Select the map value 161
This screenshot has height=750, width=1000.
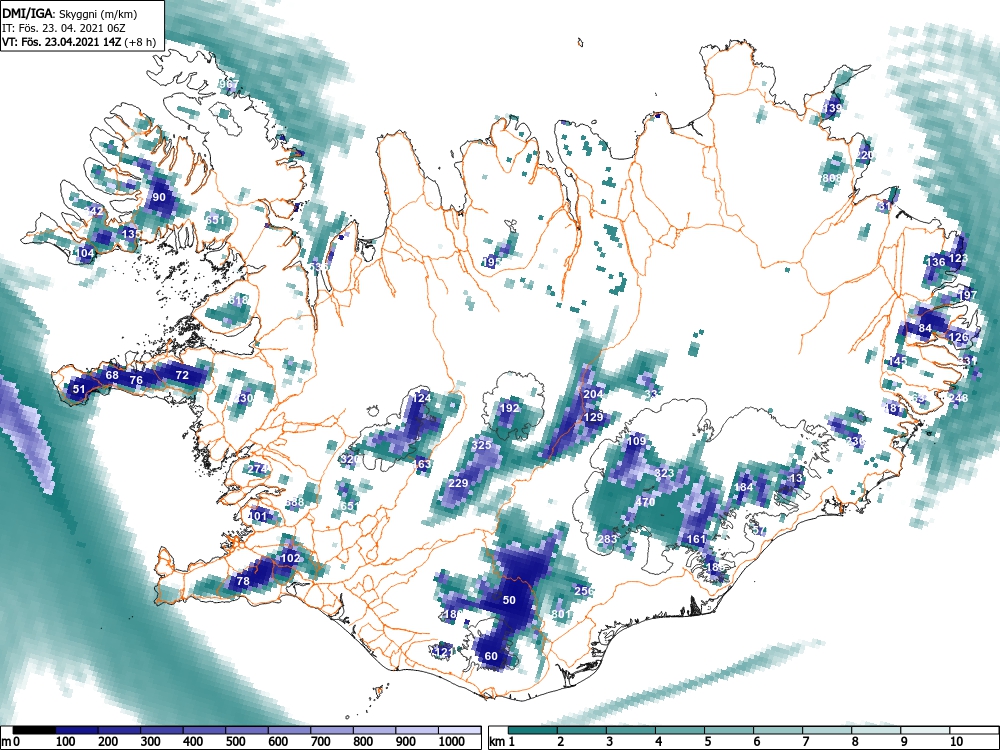[696, 539]
